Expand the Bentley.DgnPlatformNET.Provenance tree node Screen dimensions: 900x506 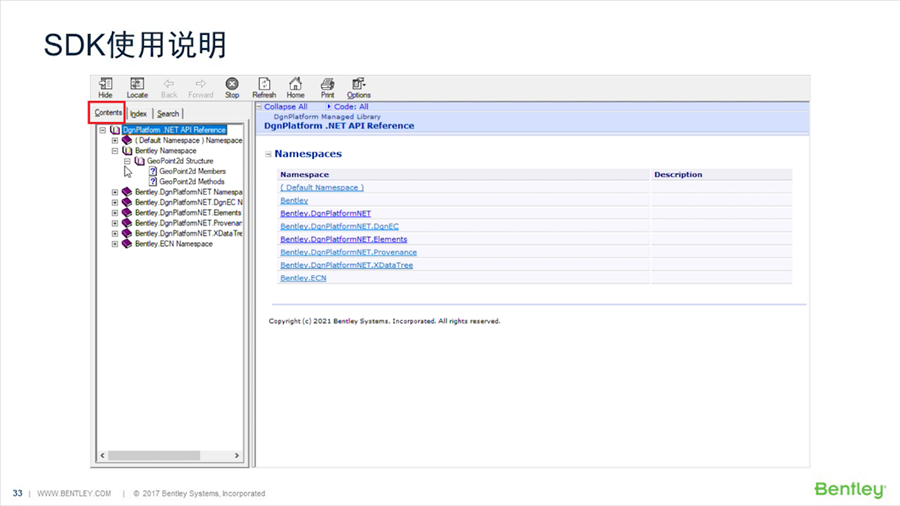pos(115,223)
